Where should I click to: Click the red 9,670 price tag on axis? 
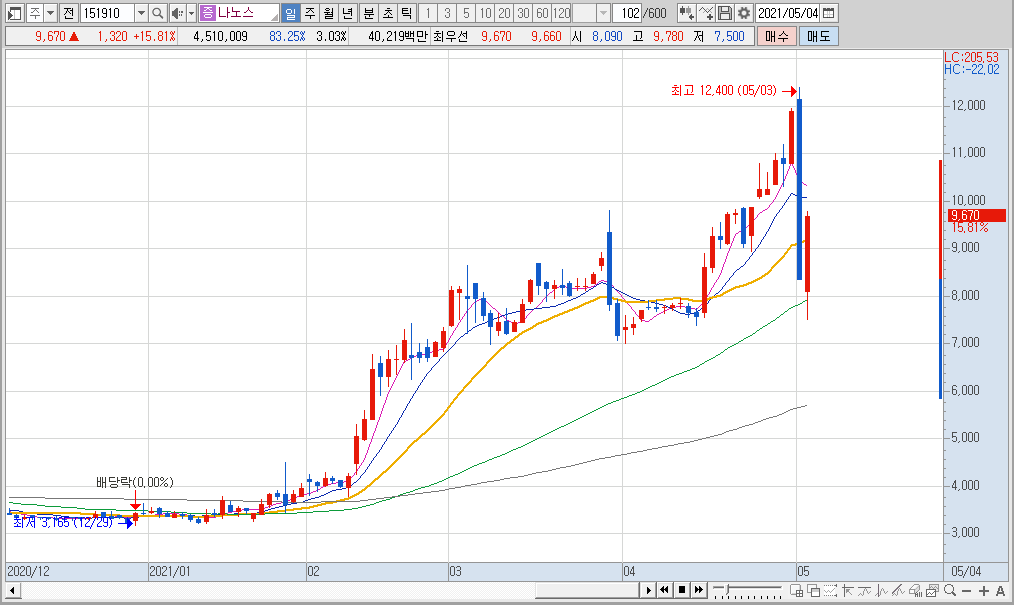click(x=977, y=215)
